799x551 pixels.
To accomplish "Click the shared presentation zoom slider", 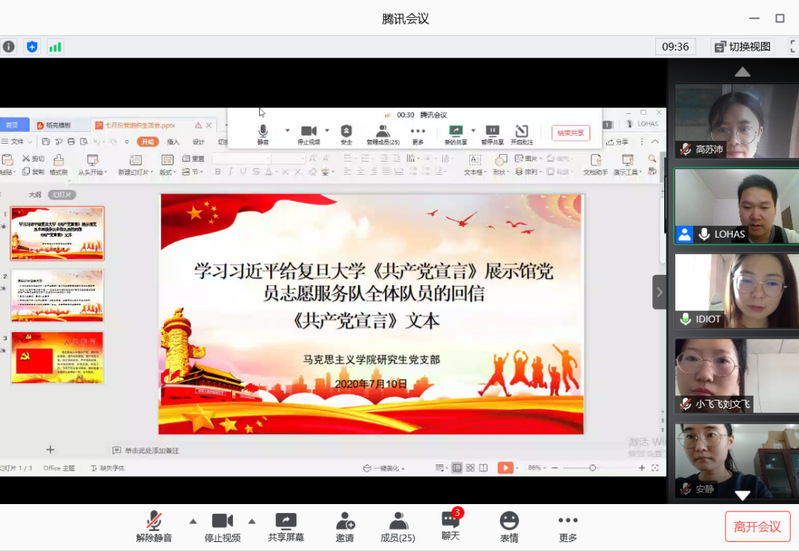I will pos(592,467).
